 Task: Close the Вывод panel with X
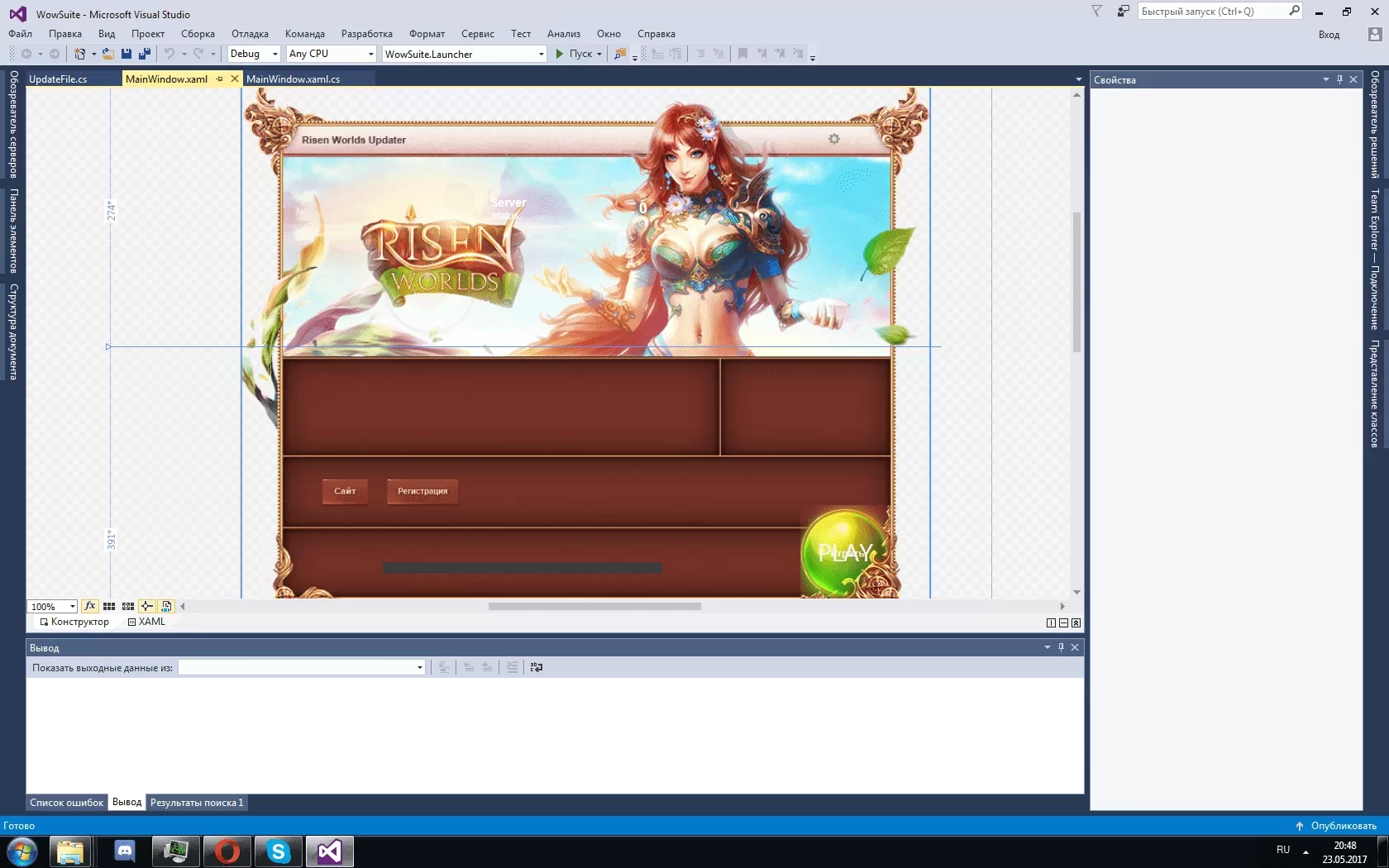(x=1075, y=647)
